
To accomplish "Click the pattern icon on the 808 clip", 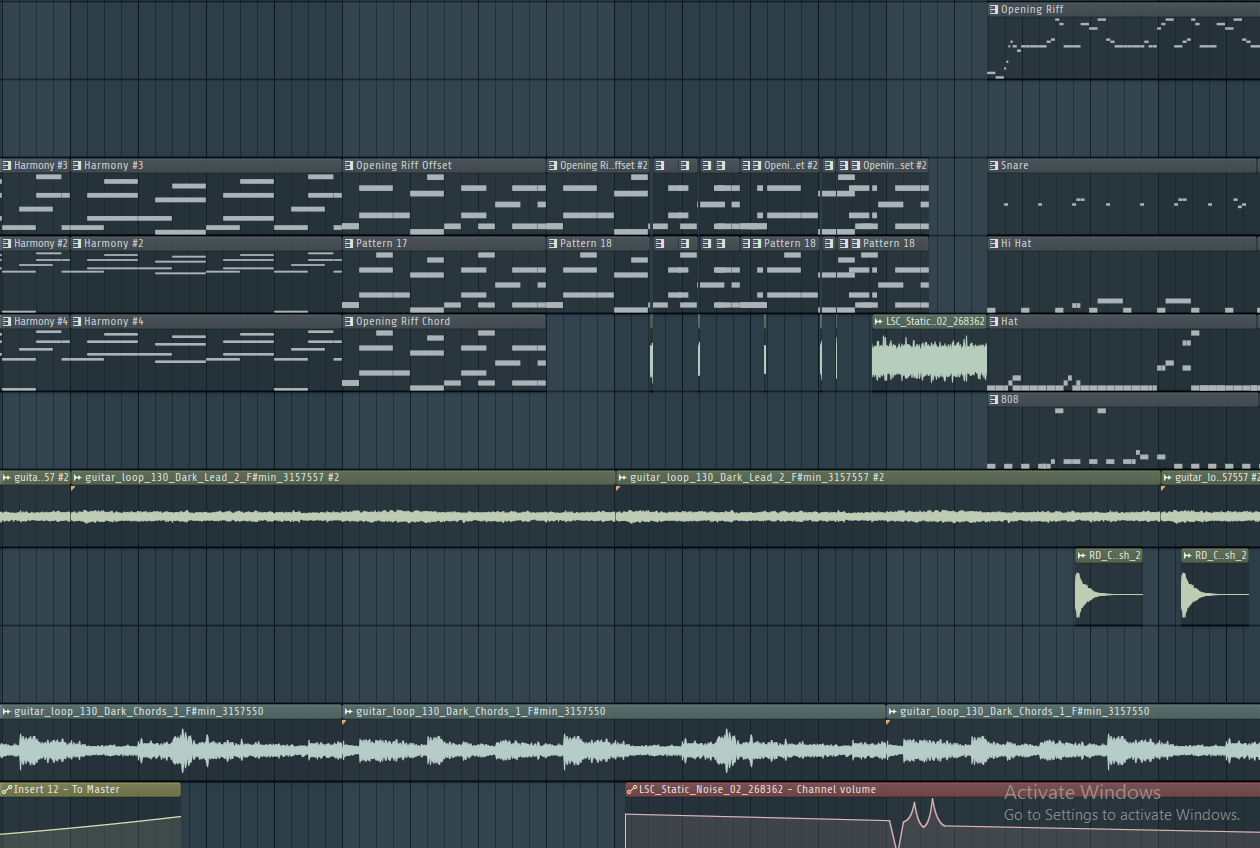I will (994, 400).
